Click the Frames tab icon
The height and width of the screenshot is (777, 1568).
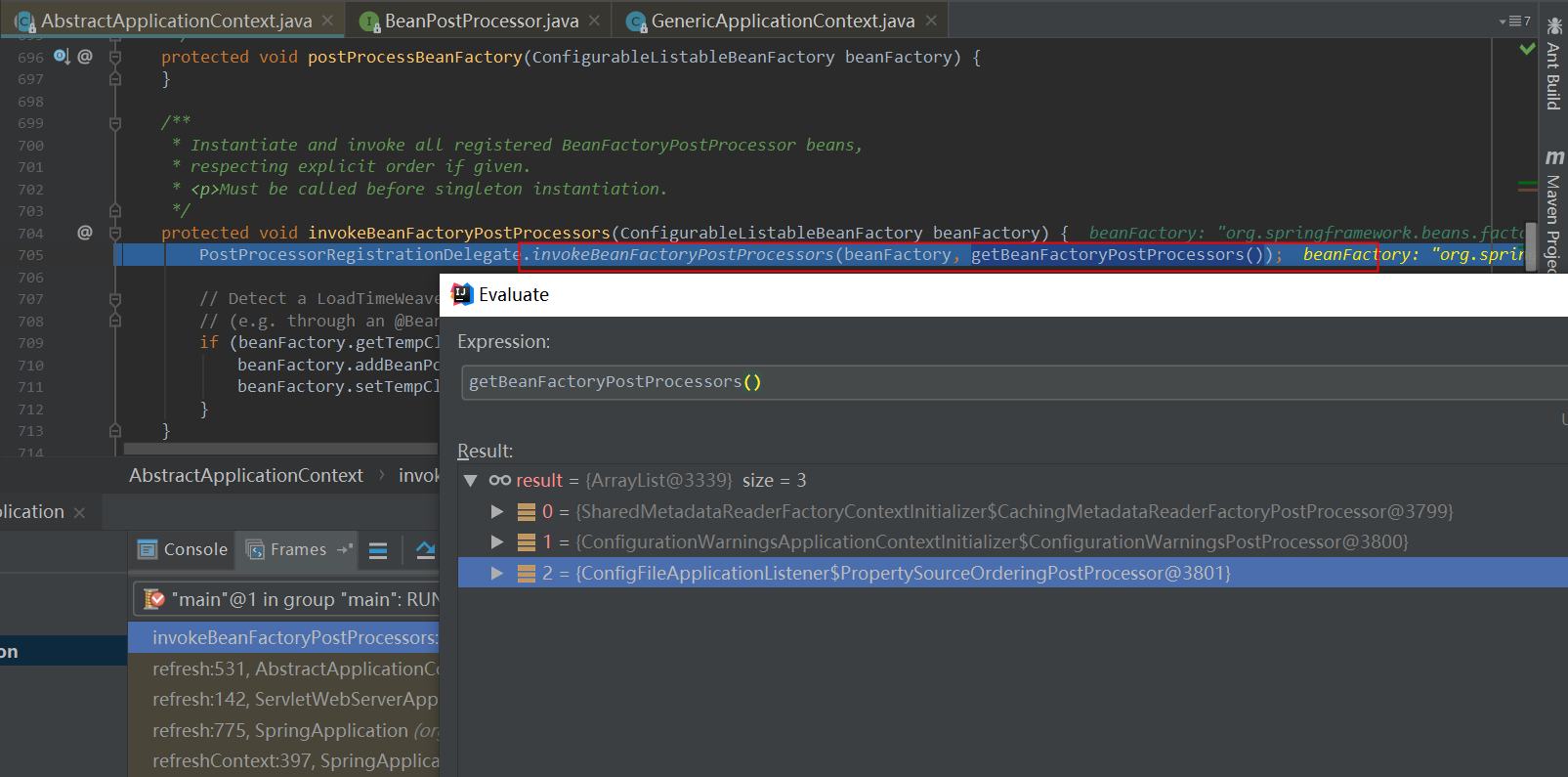tap(255, 550)
